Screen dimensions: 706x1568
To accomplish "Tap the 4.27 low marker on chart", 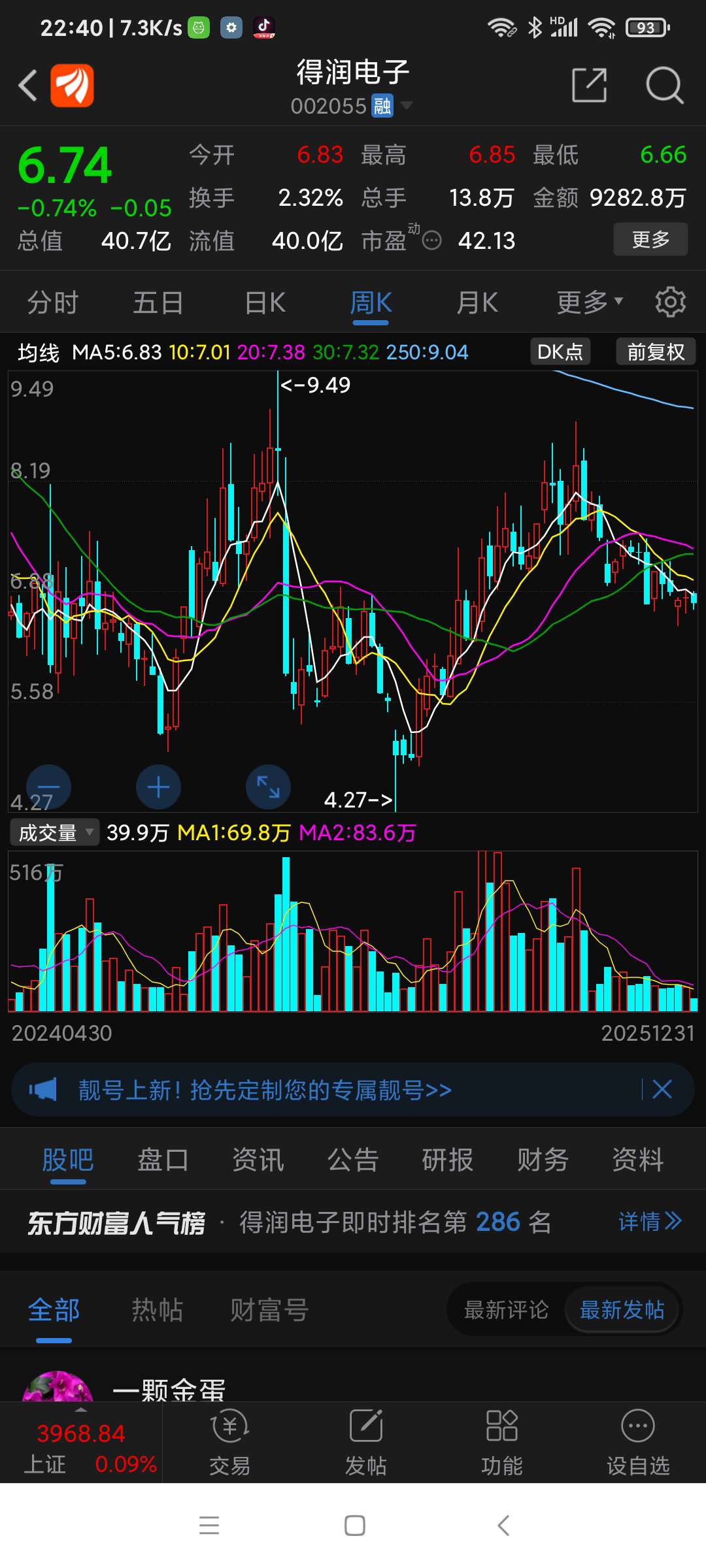I will click(x=358, y=799).
